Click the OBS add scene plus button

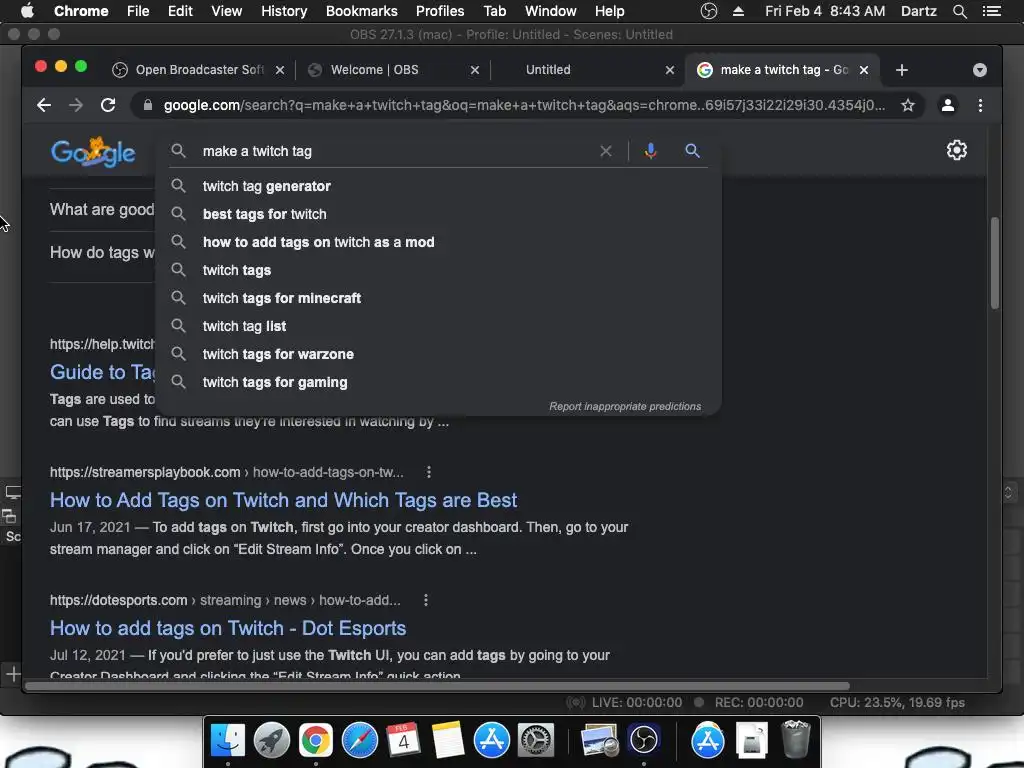(13, 674)
